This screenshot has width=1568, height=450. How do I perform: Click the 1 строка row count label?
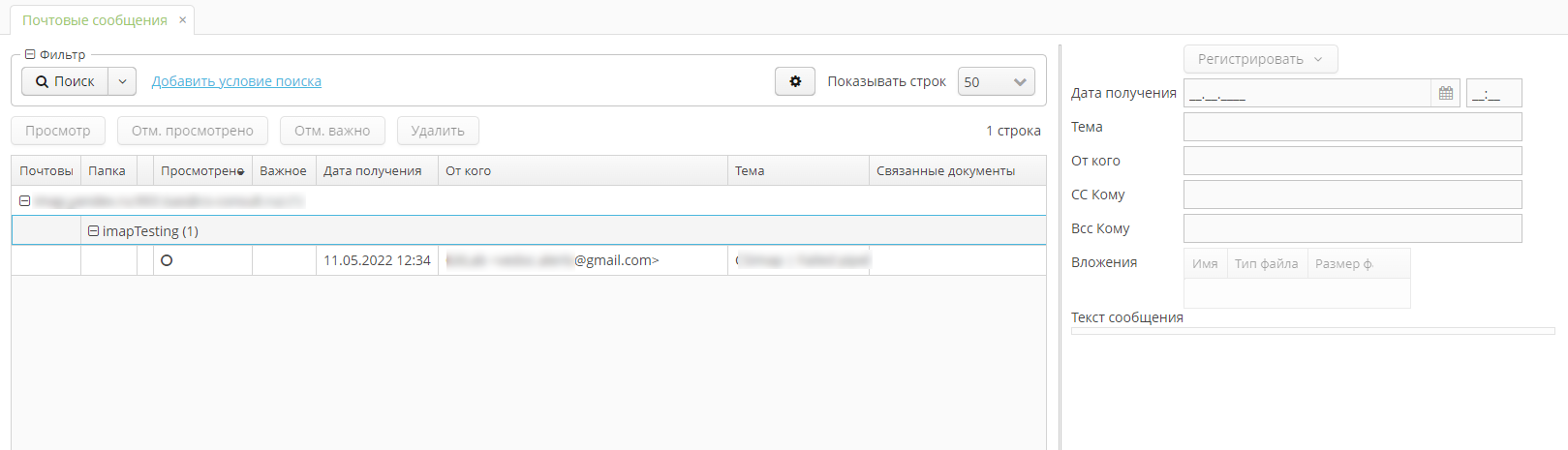click(x=1013, y=131)
